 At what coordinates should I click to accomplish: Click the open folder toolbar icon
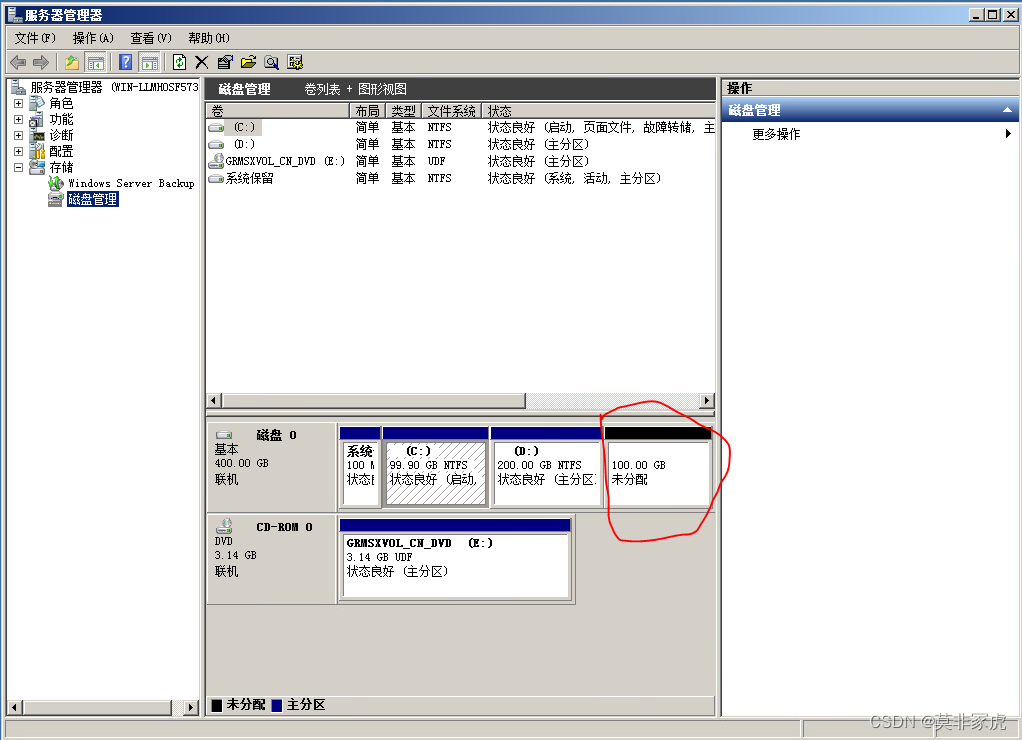248,62
